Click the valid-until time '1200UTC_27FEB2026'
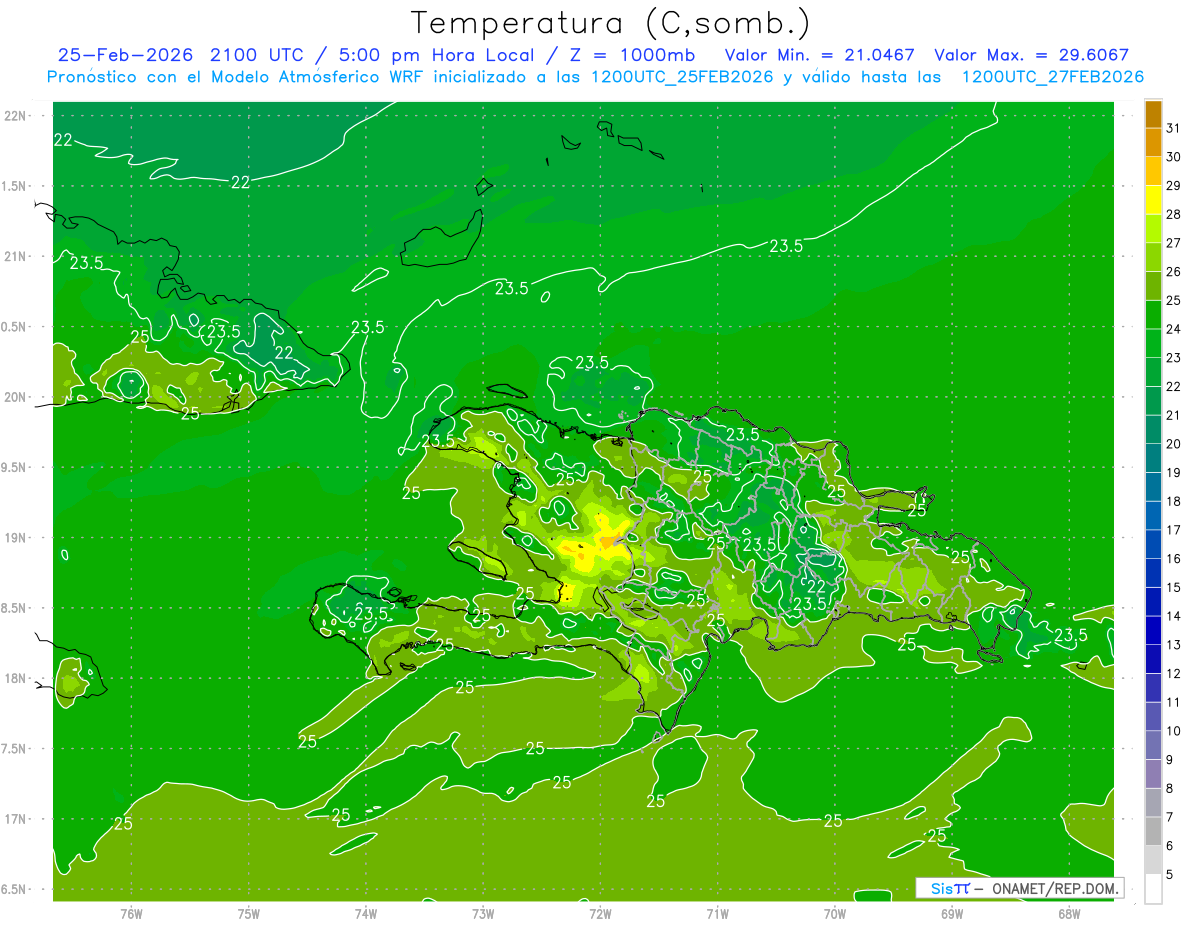Screen dimensions: 1200x927 pos(1053,77)
